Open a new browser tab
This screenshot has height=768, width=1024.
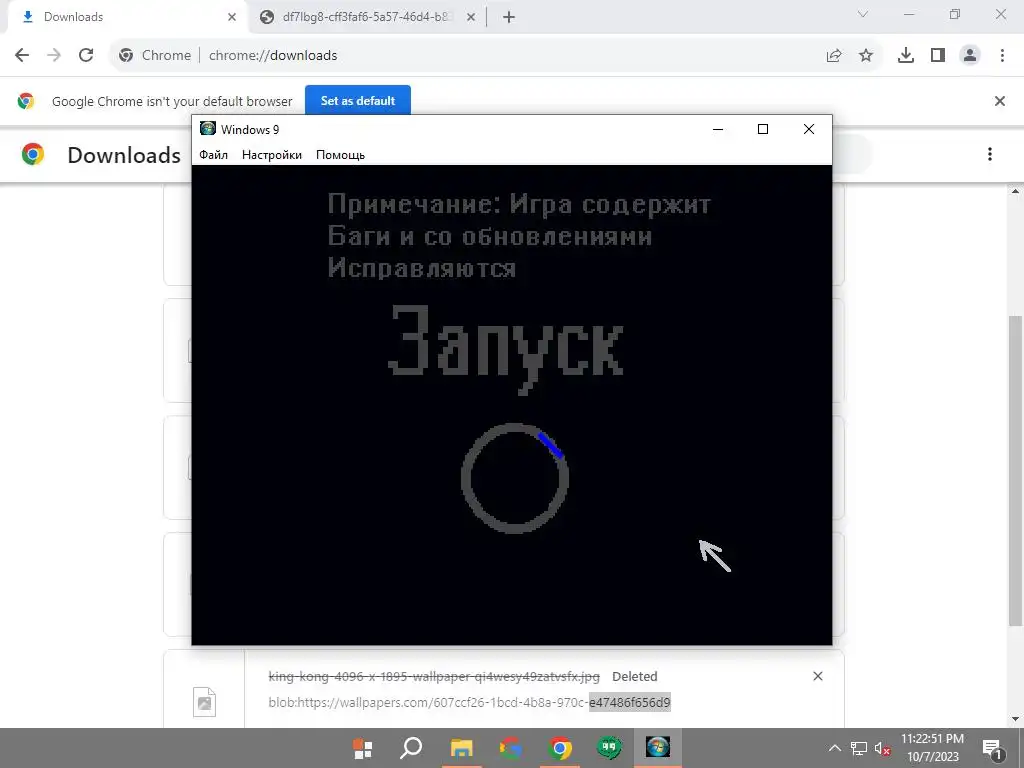[509, 17]
